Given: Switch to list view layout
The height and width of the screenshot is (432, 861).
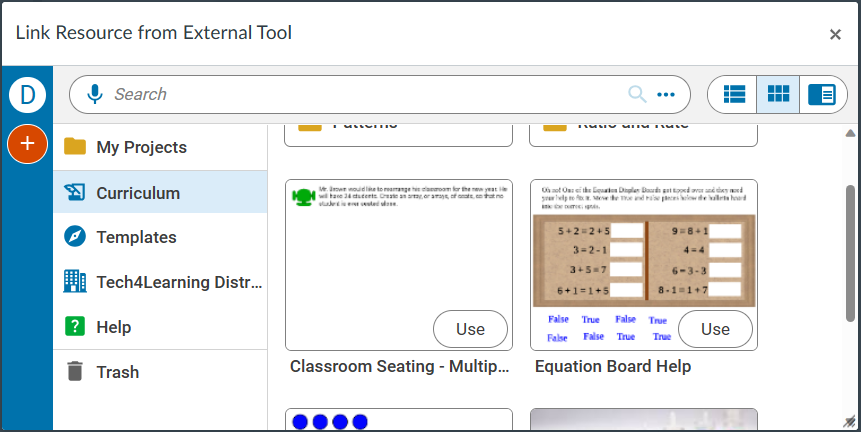Looking at the screenshot, I should (x=734, y=94).
